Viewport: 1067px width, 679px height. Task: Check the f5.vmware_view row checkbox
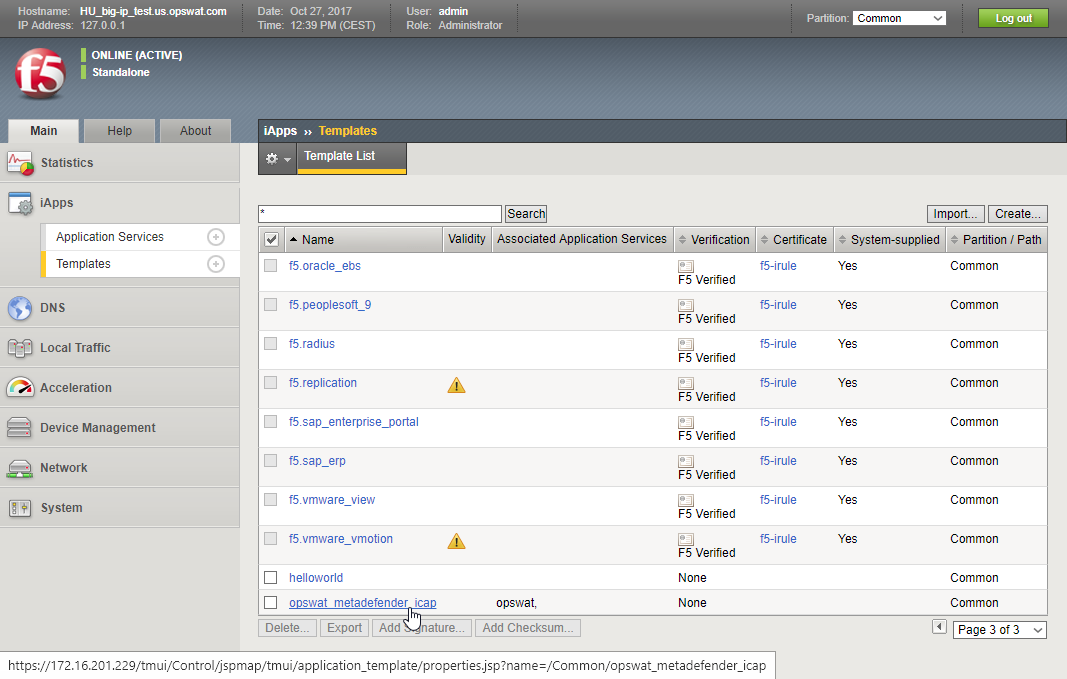271,500
